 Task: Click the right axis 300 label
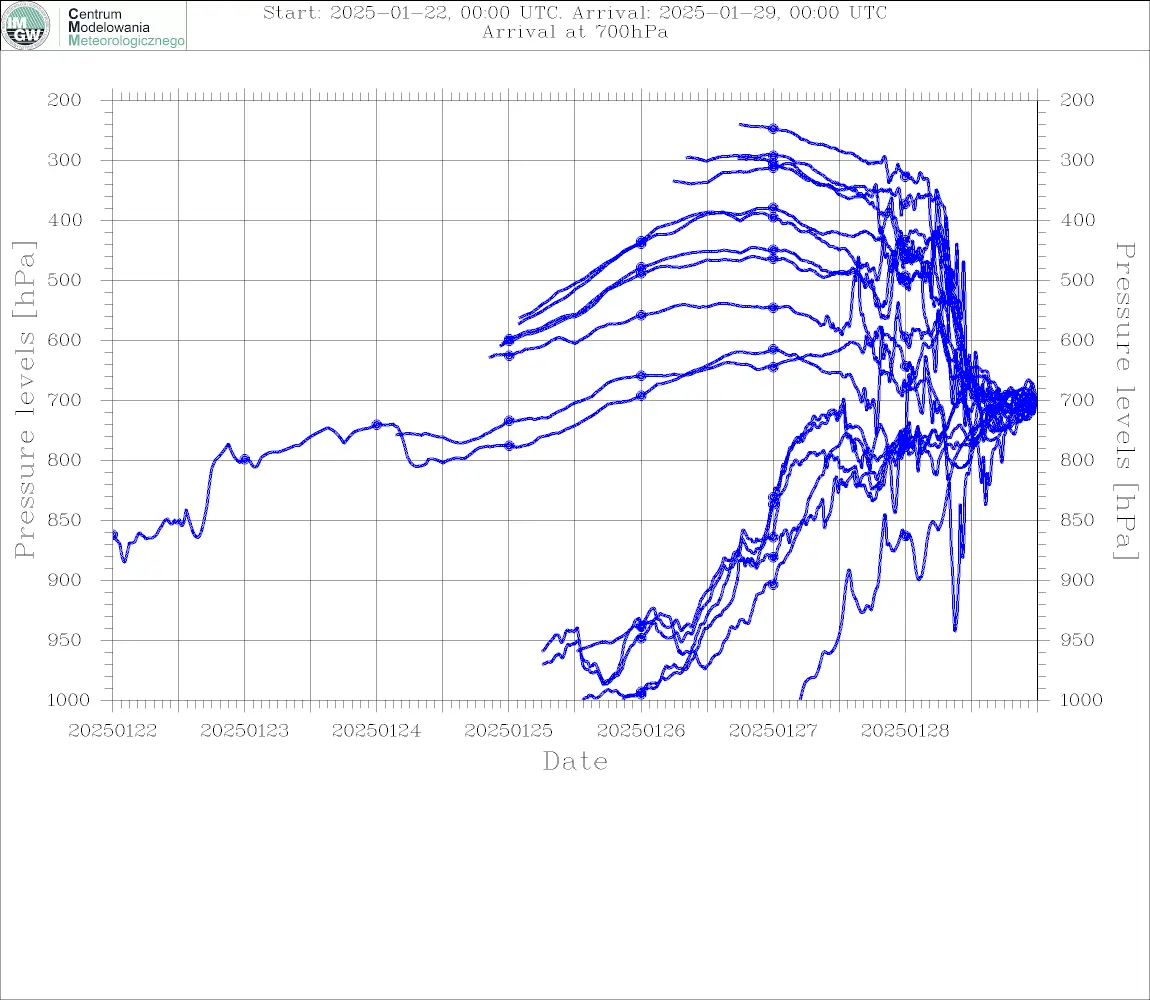point(1077,160)
